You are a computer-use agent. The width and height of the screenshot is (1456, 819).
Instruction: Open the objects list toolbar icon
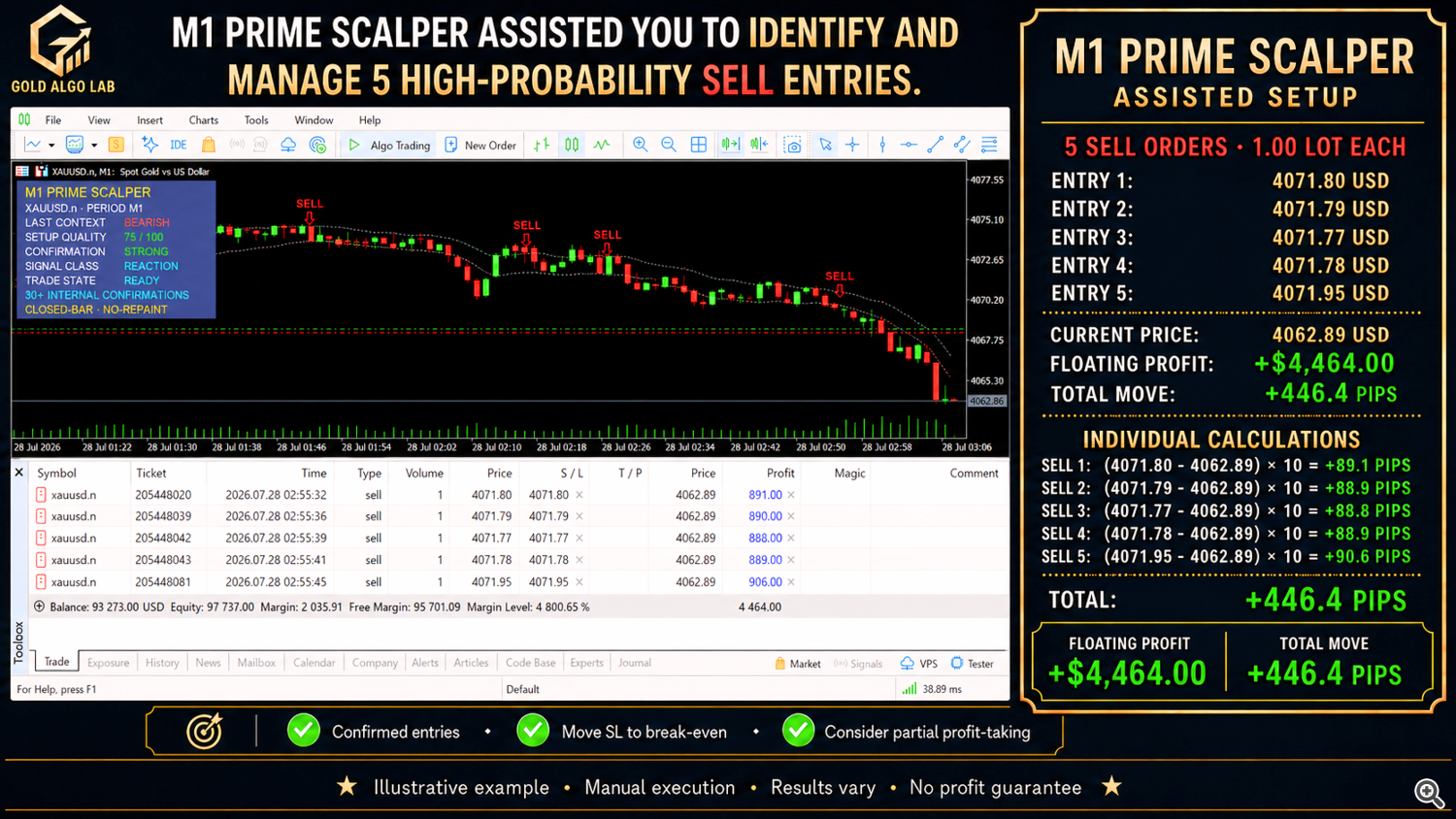point(989,145)
